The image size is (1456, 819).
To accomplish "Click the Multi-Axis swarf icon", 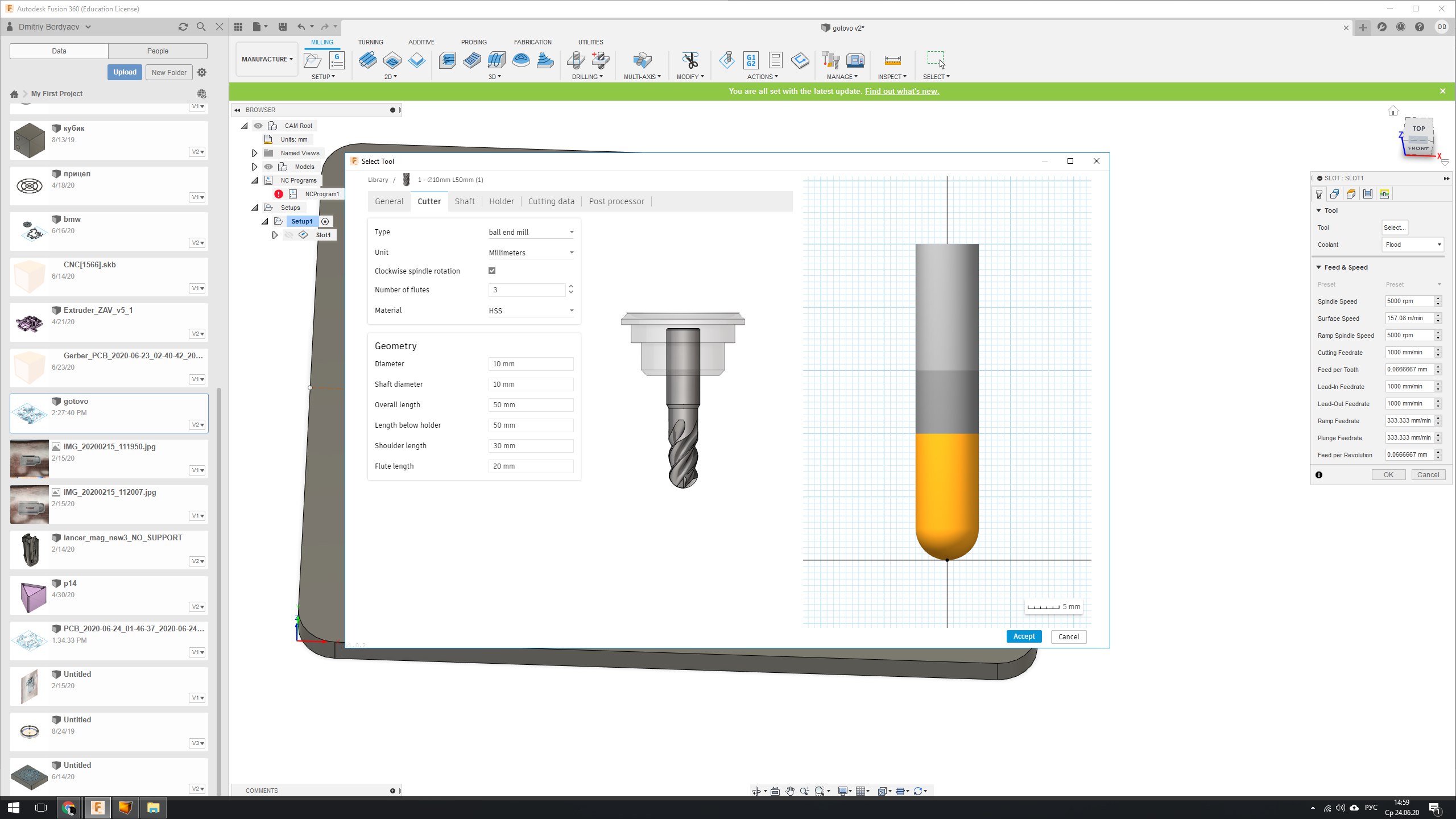I will 642,60.
